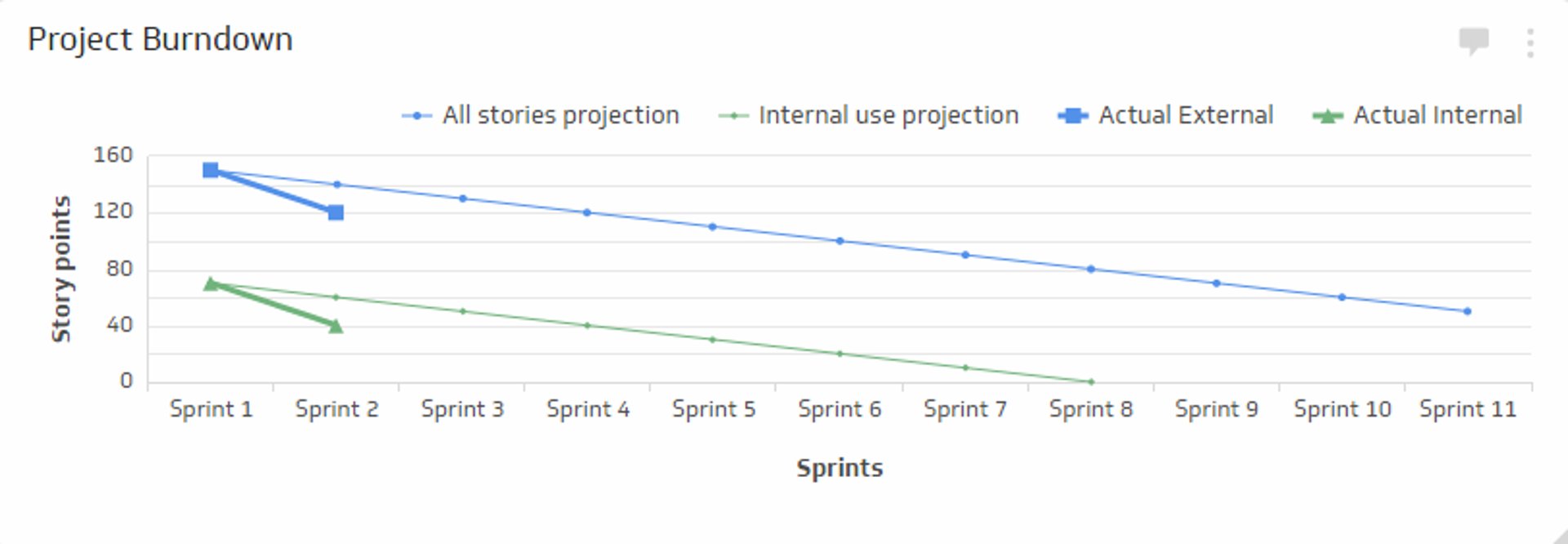Open chart options via the vertical ellipsis
Screen dimensions: 1568x544
click(1529, 42)
